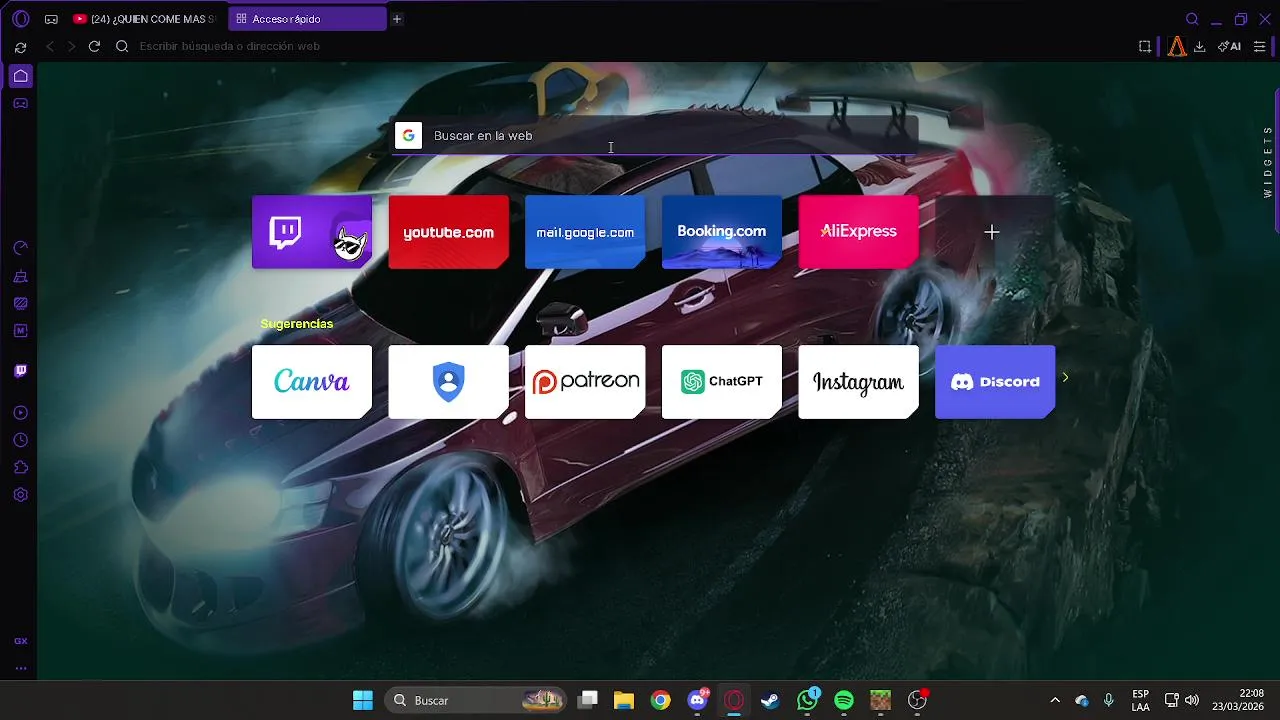Click the sync circular arrows icon
The width and height of the screenshot is (1280, 720).
click(x=20, y=47)
